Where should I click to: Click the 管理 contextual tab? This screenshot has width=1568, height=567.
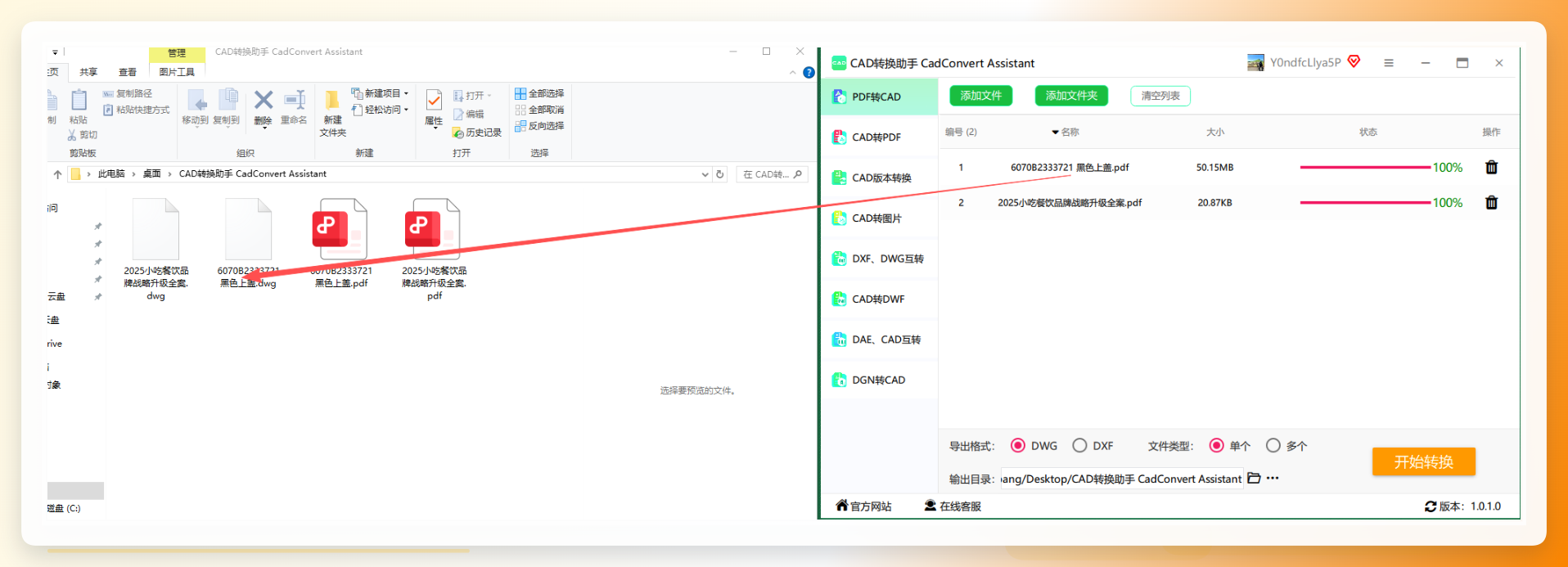177,53
